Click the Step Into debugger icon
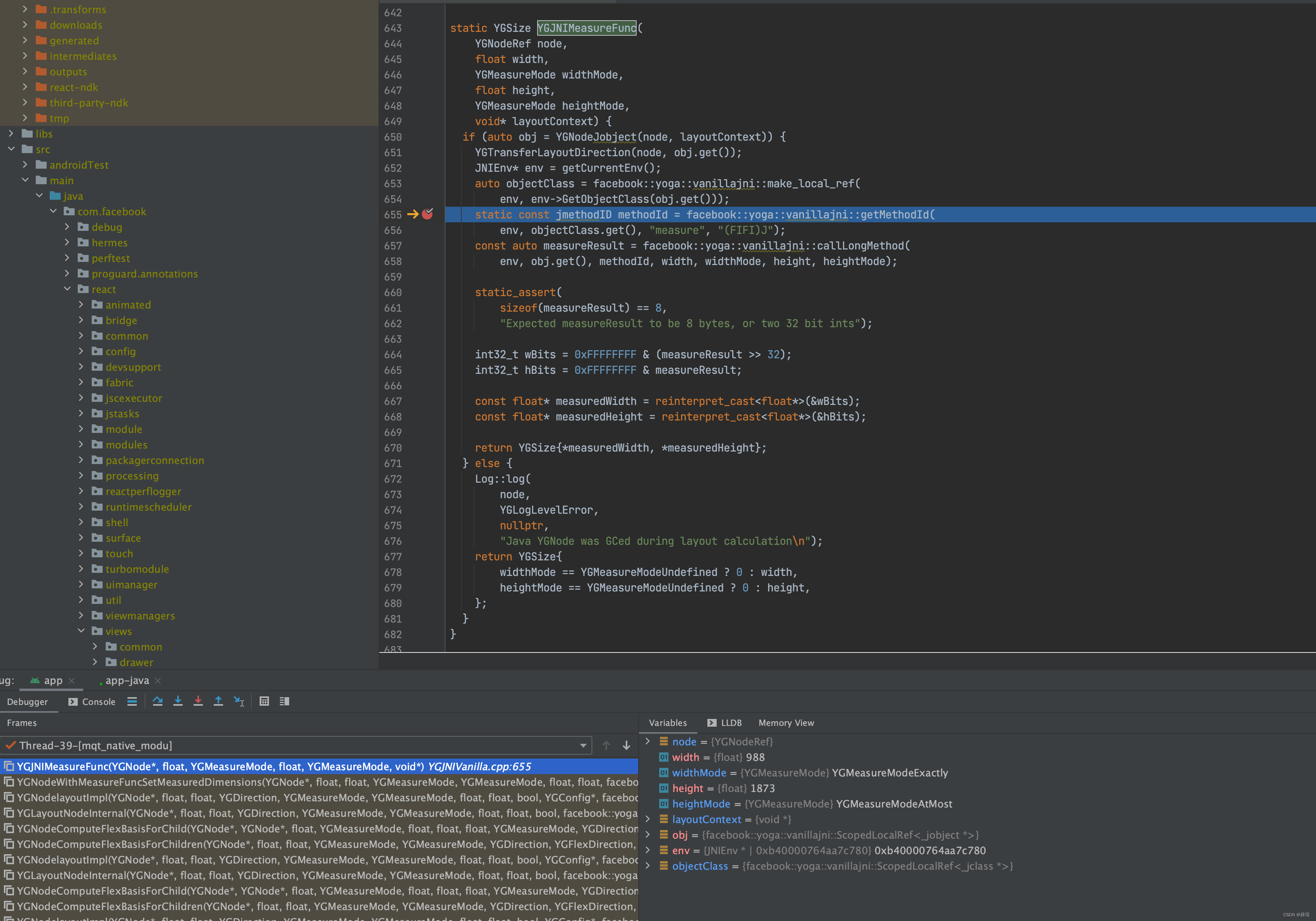Screen dimensions: 1316x921 point(178,701)
